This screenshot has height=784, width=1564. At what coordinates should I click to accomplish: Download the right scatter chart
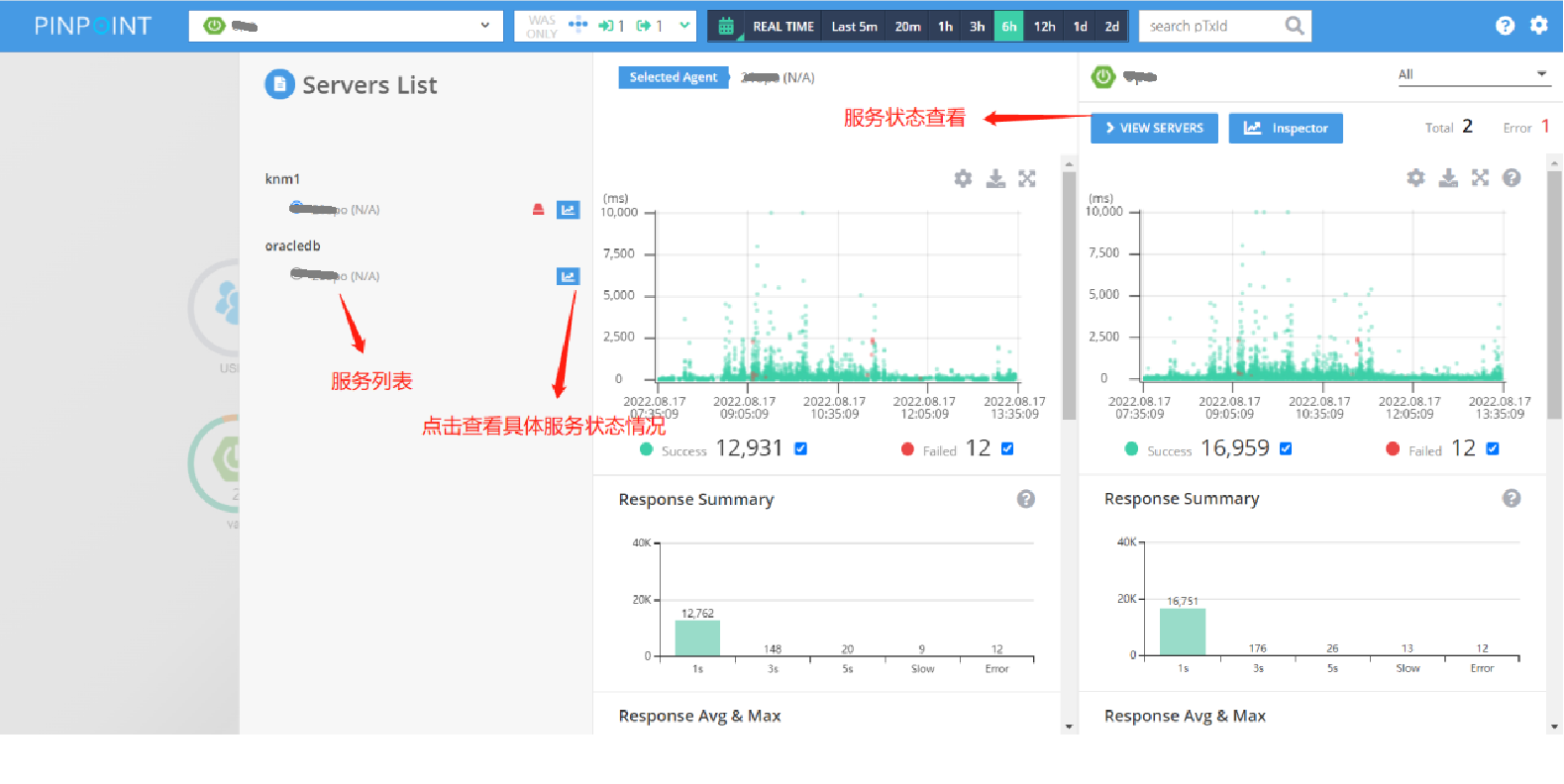tap(1448, 177)
